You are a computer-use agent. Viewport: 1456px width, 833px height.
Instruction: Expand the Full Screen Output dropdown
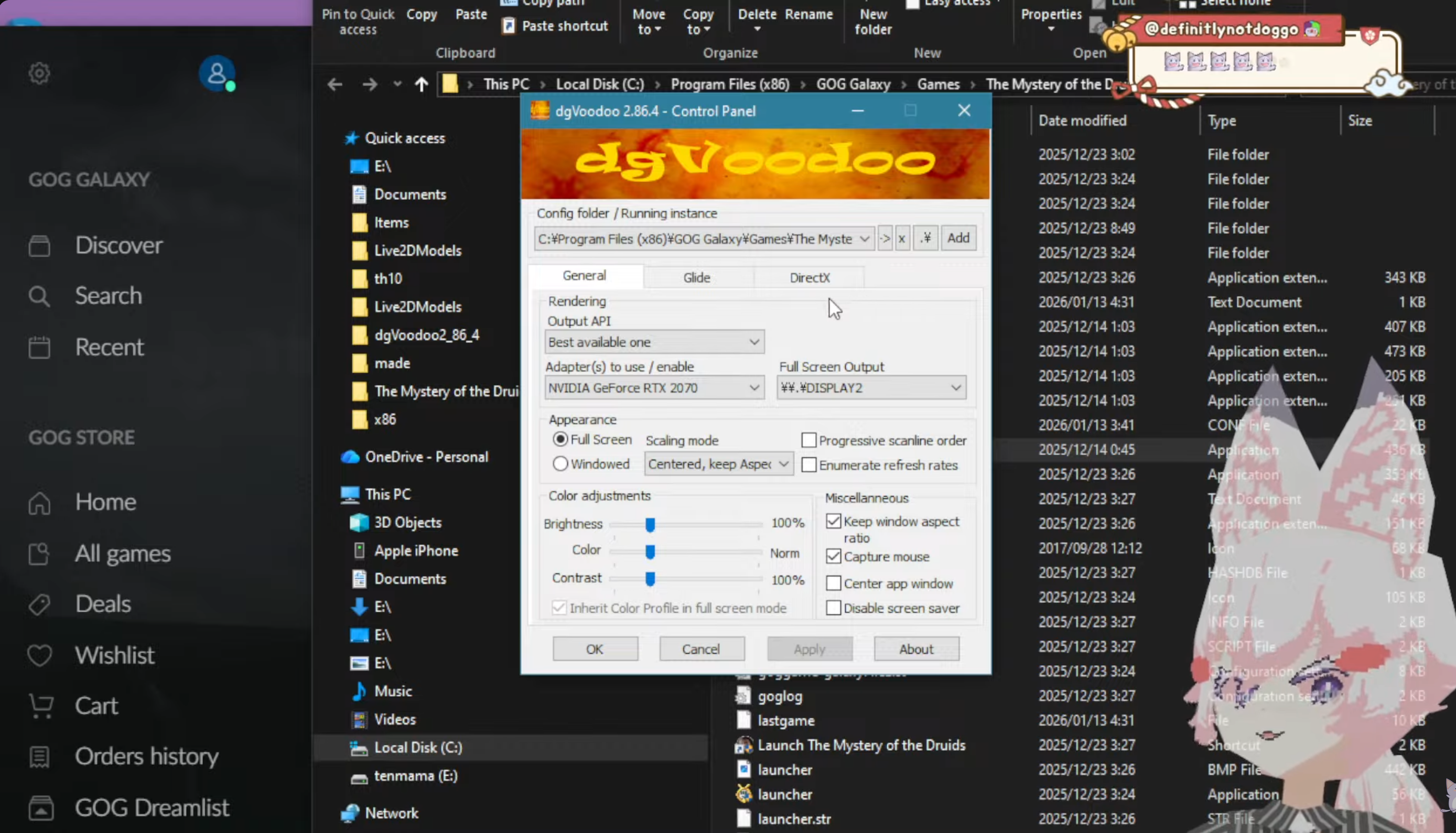(871, 388)
